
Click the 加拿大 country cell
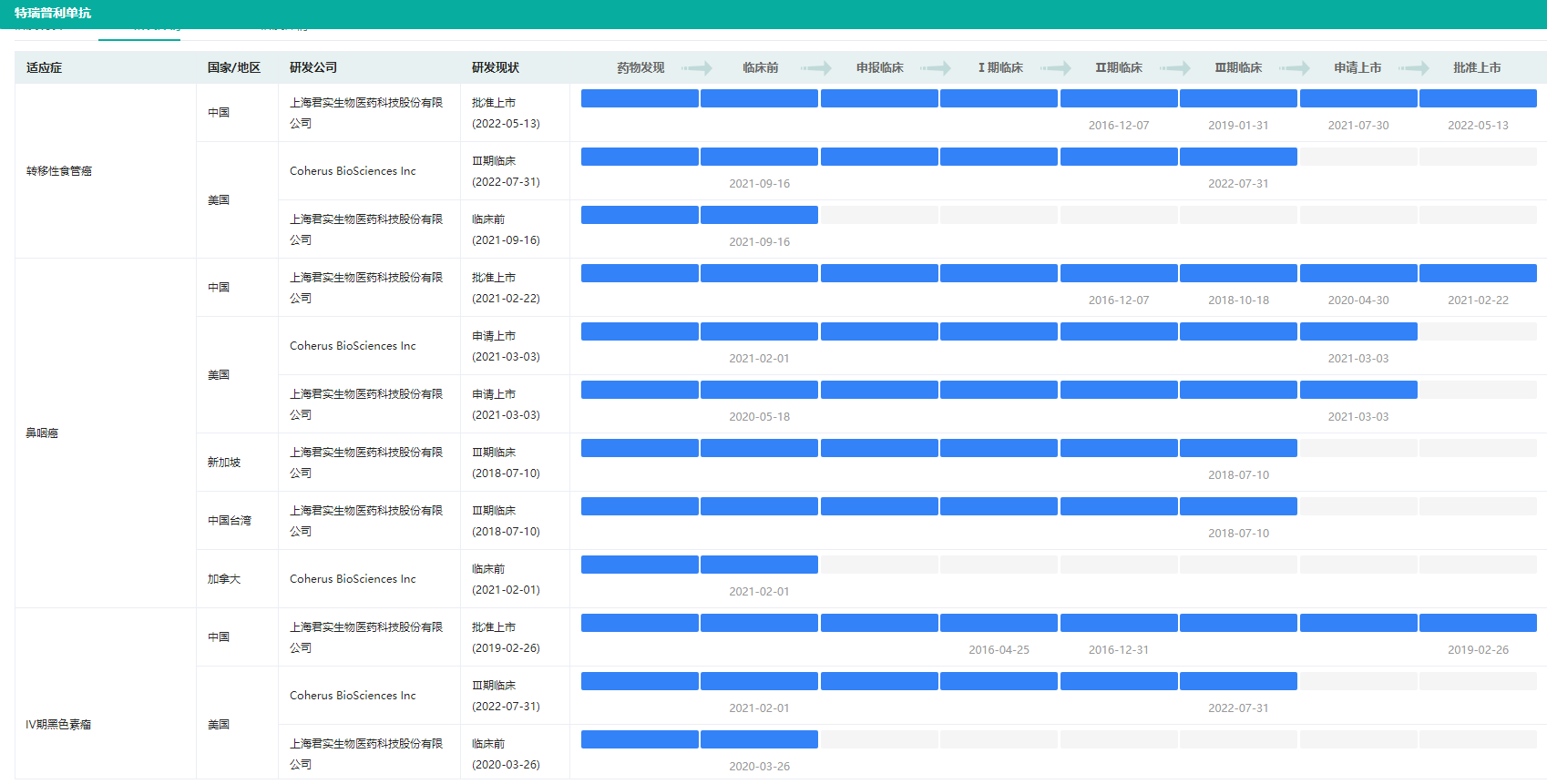[x=224, y=579]
